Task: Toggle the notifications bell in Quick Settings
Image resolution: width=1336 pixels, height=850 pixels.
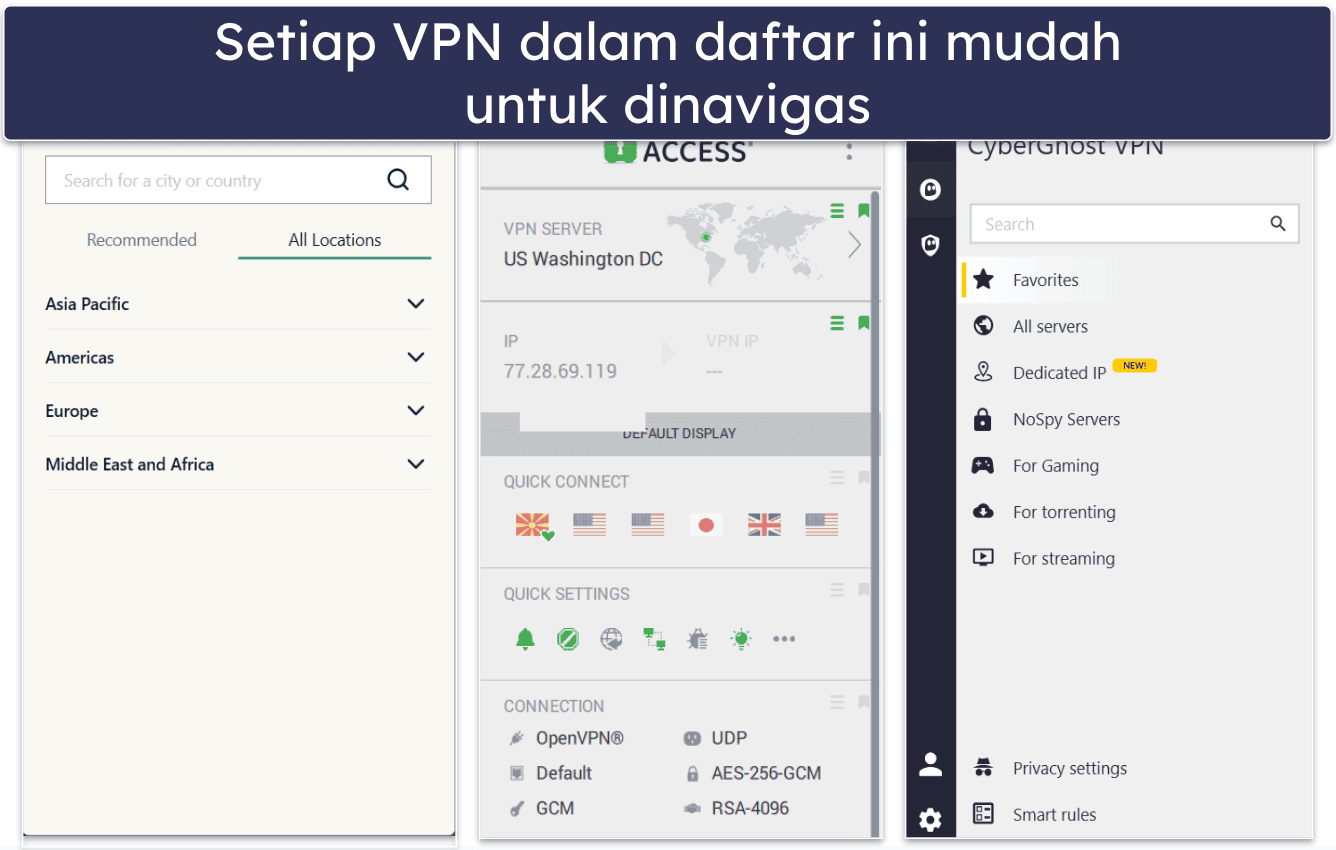Action: 525,639
